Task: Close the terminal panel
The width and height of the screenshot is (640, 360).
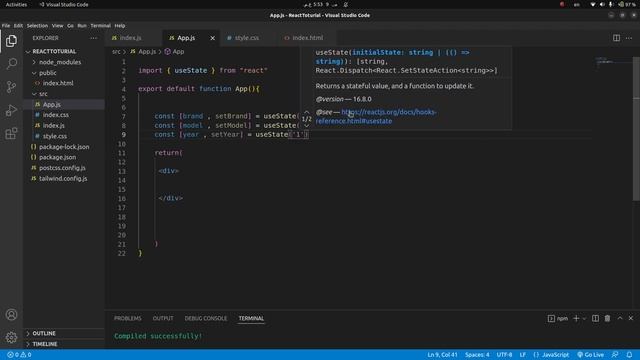Action: (x=631, y=318)
